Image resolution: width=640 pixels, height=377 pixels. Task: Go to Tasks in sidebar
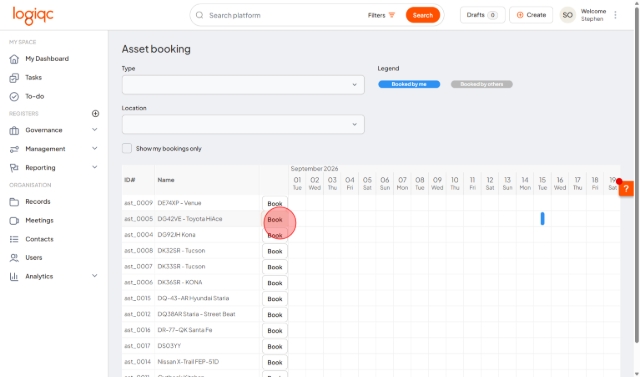tap(33, 78)
